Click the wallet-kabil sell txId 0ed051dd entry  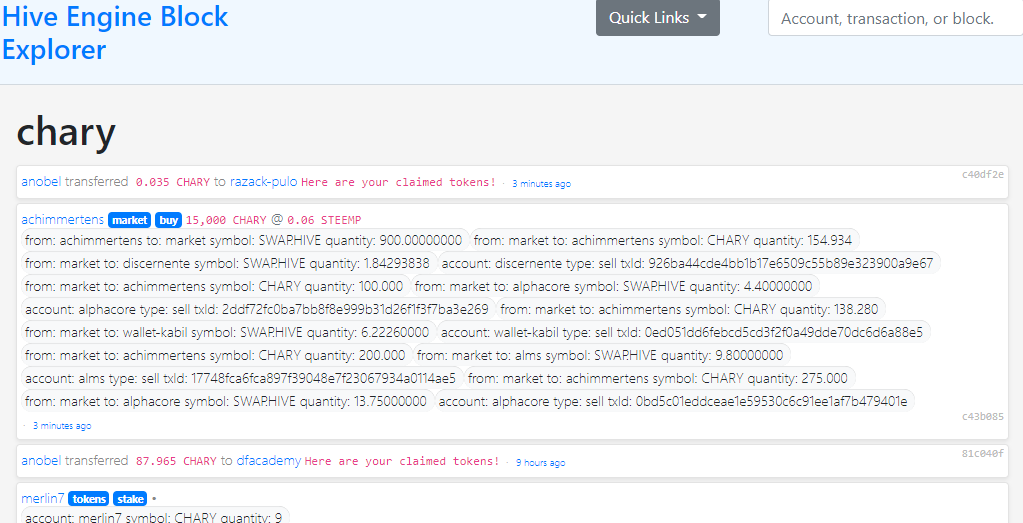pos(683,332)
